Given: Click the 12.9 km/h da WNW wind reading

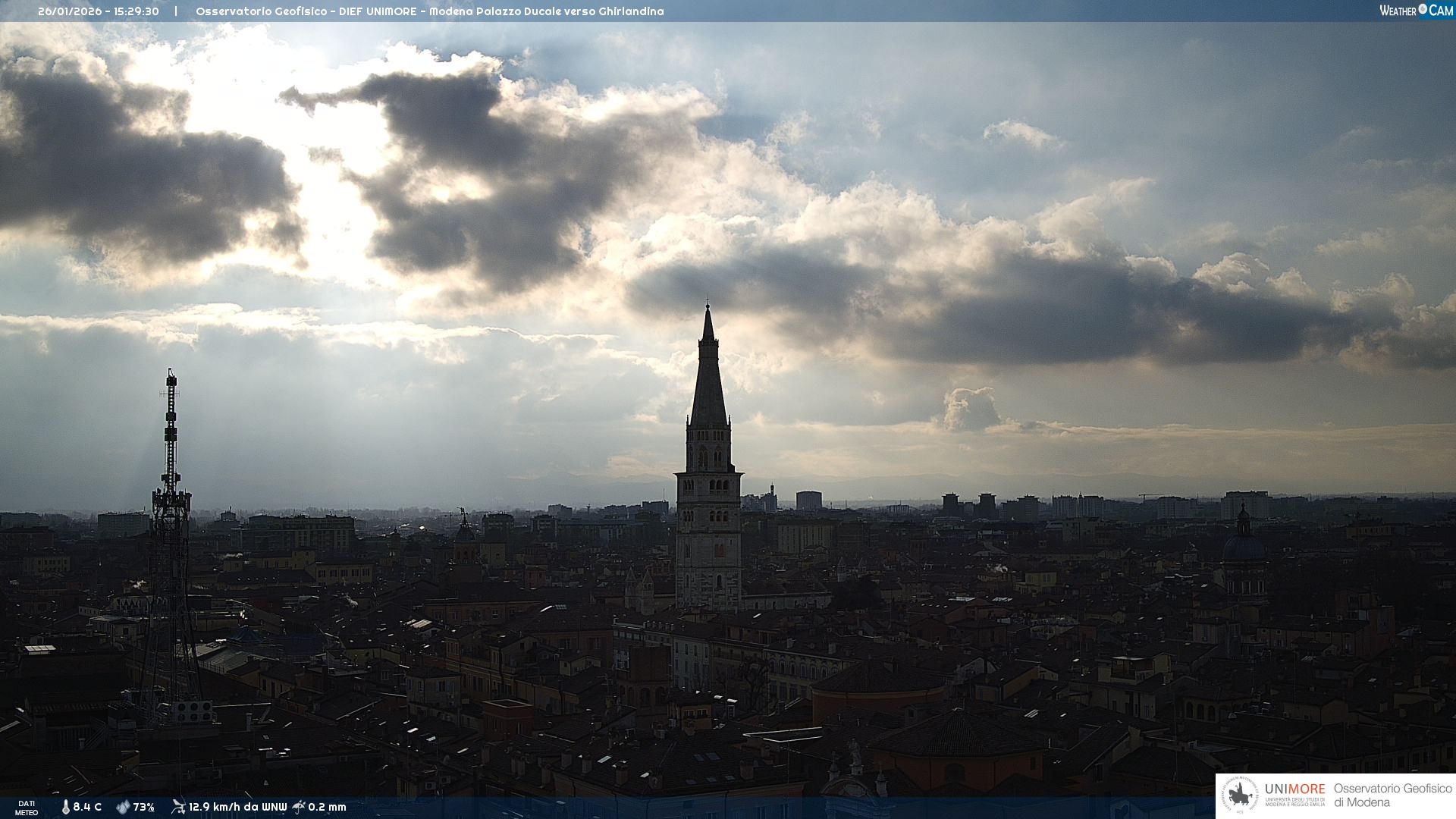Looking at the screenshot, I should [237, 807].
